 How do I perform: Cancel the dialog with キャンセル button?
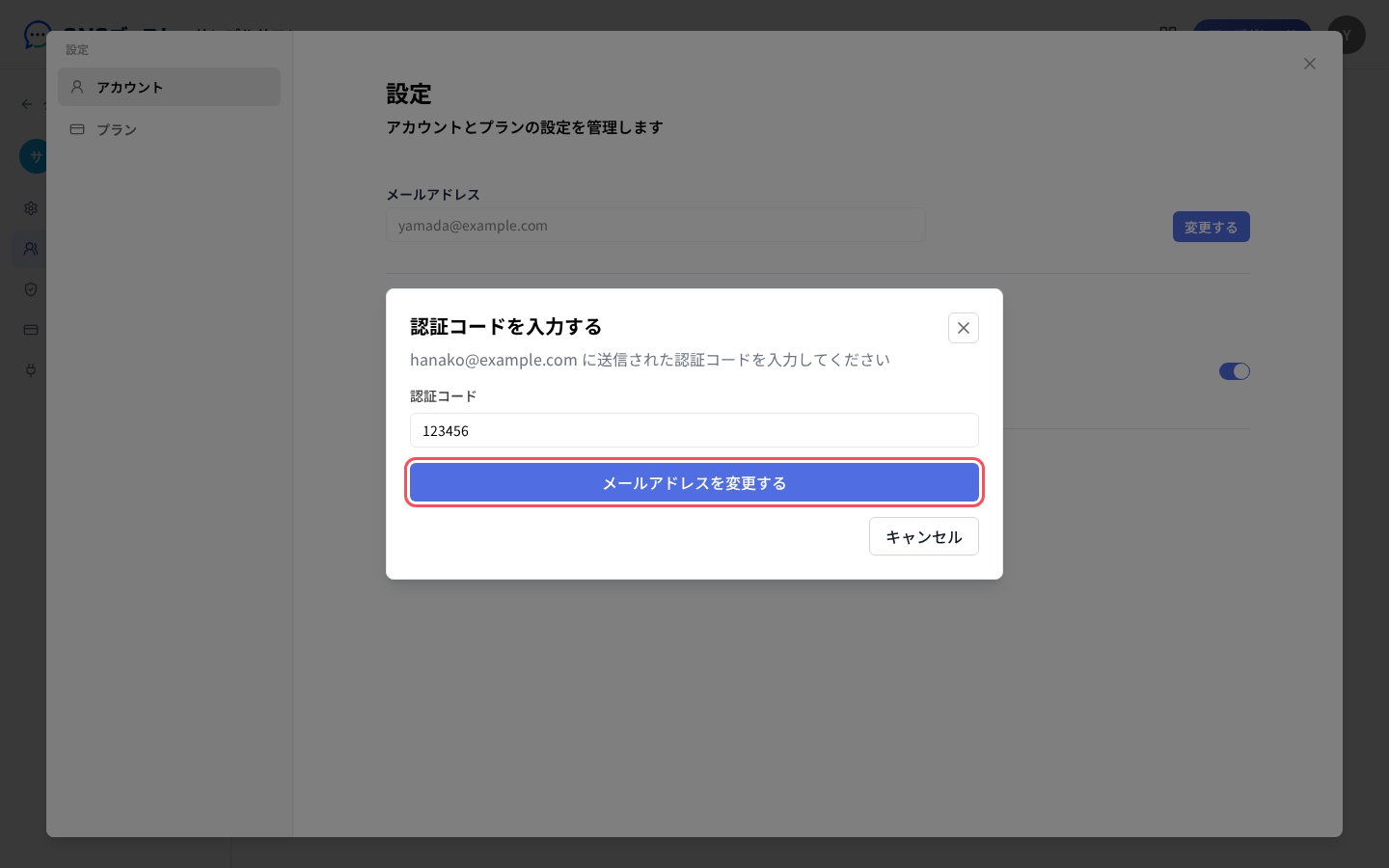(x=923, y=536)
